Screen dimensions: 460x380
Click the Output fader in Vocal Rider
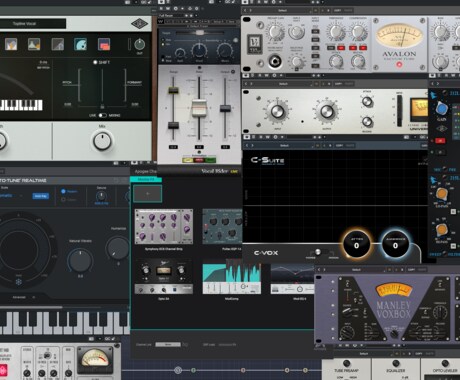tap(225, 108)
